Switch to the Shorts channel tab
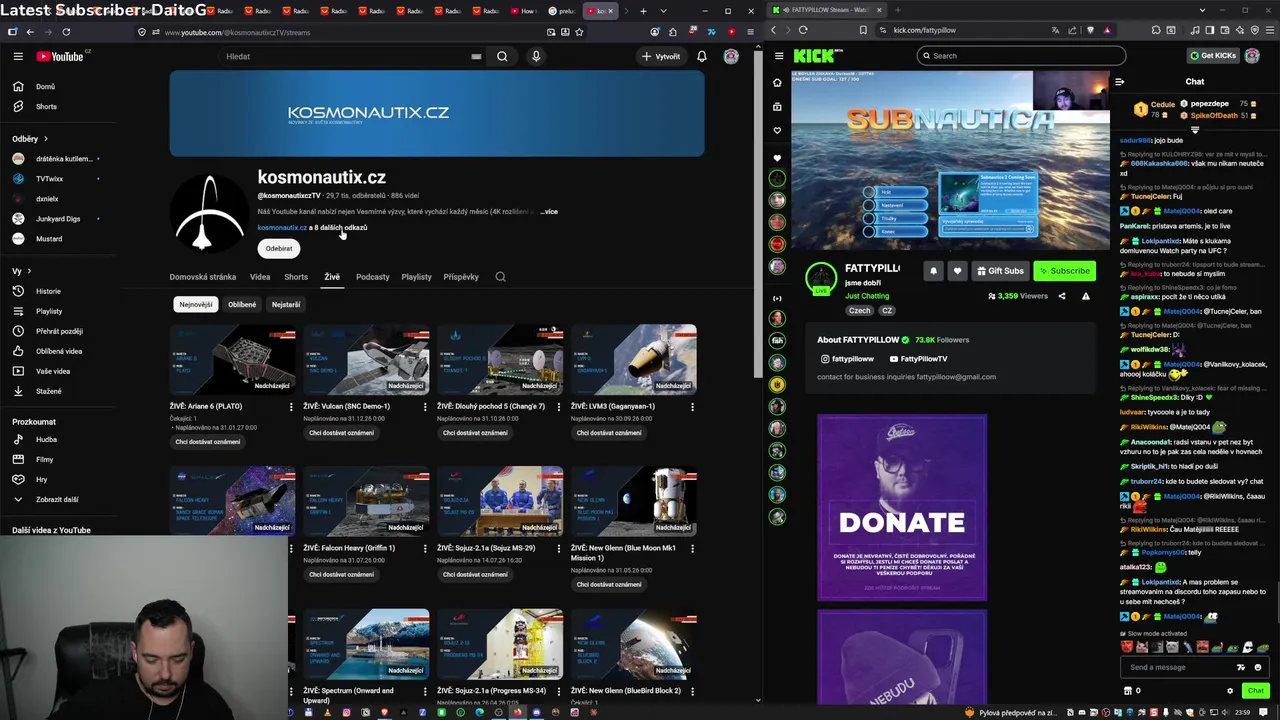 [296, 277]
